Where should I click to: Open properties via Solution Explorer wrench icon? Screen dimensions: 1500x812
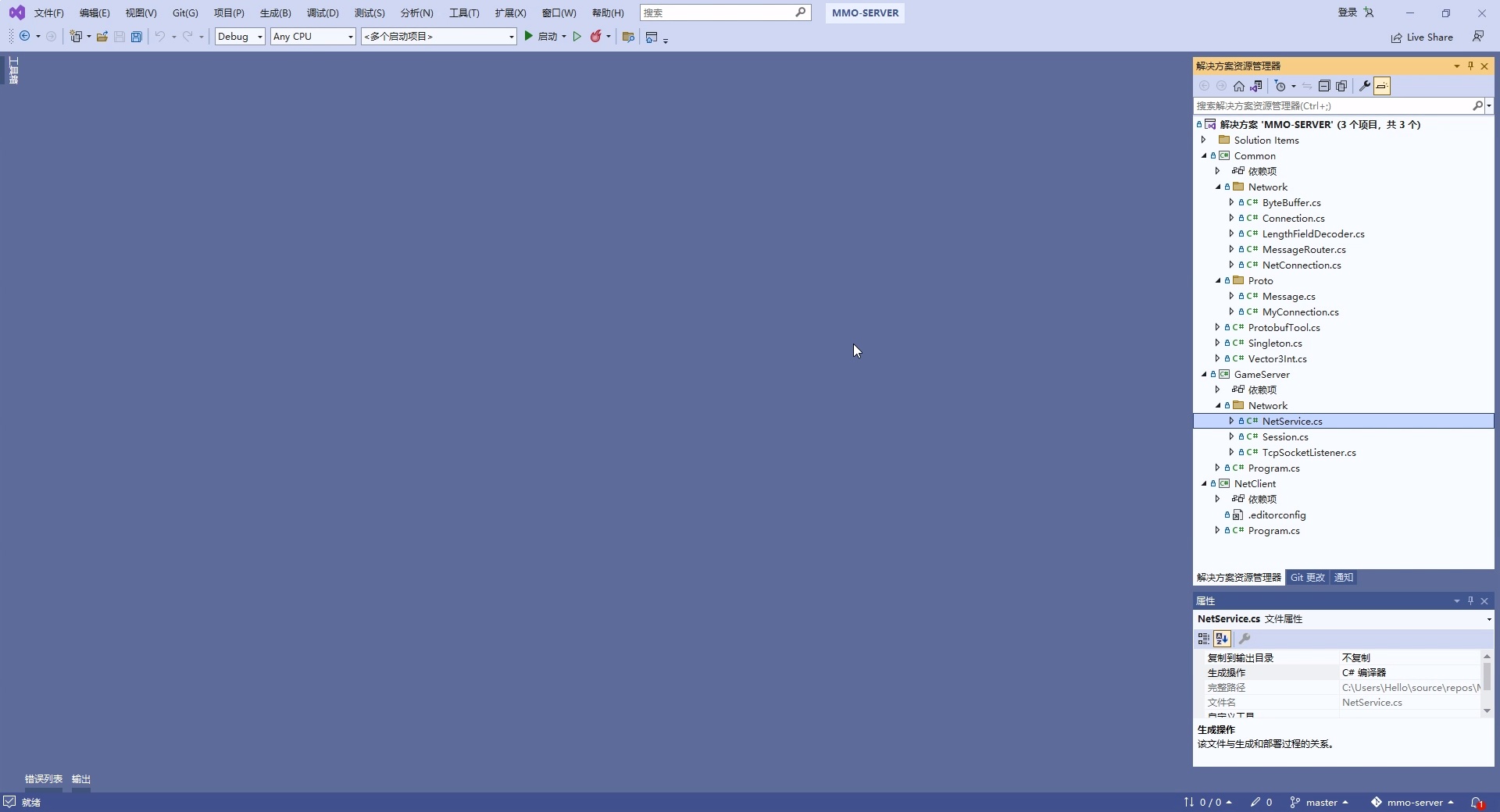[1365, 86]
